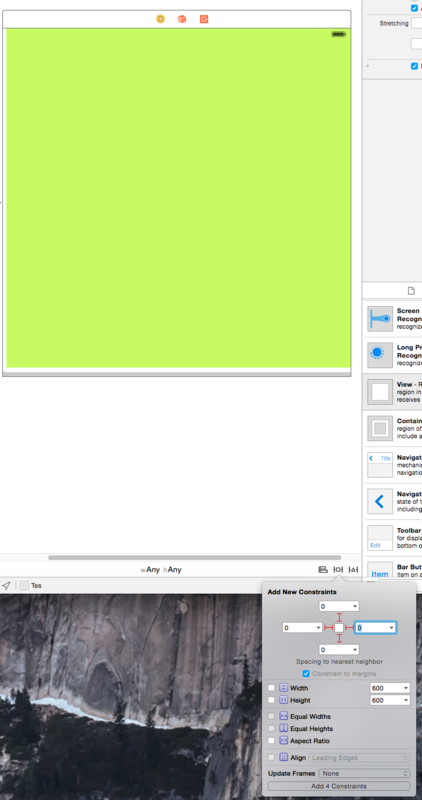Open Resolve Auto Layout Issues icon

pyautogui.click(x=353, y=569)
